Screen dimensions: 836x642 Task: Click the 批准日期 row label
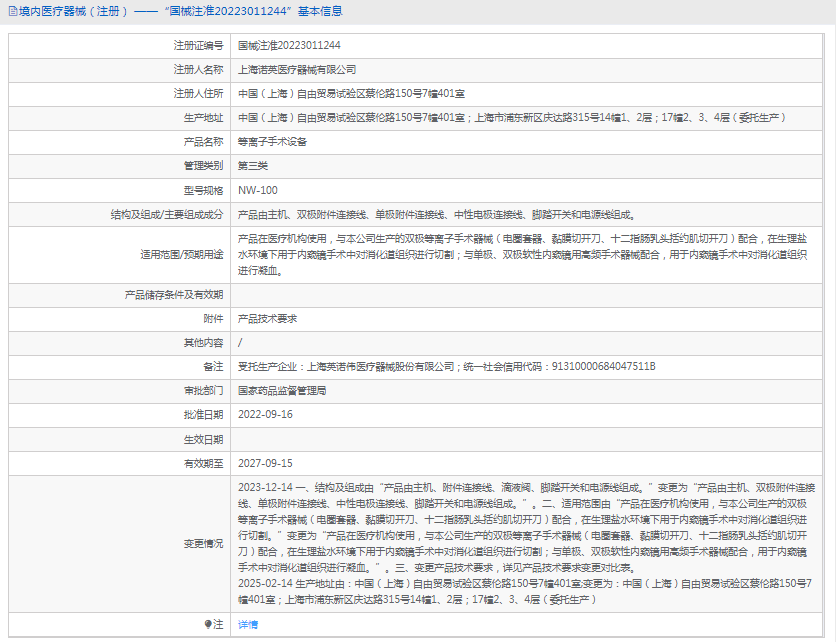point(203,414)
